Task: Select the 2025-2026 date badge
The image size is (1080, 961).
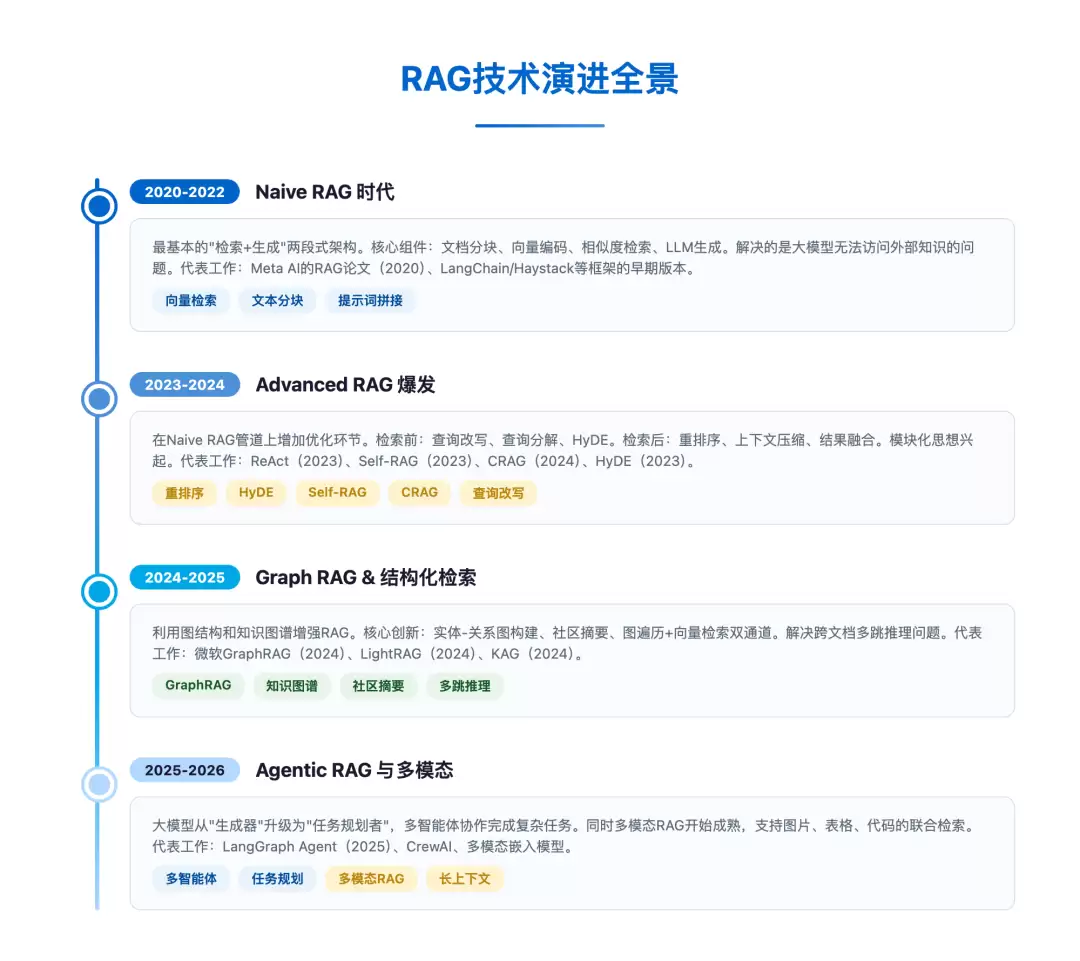Action: [185, 770]
